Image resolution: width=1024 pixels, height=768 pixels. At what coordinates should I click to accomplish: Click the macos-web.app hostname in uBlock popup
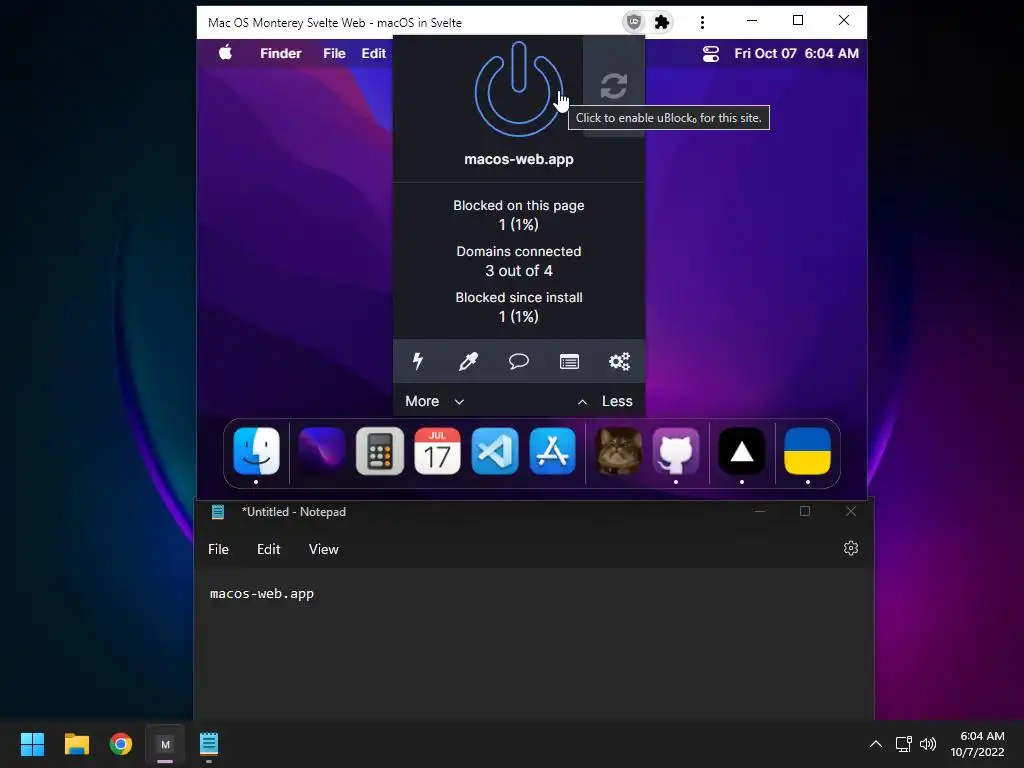519,159
